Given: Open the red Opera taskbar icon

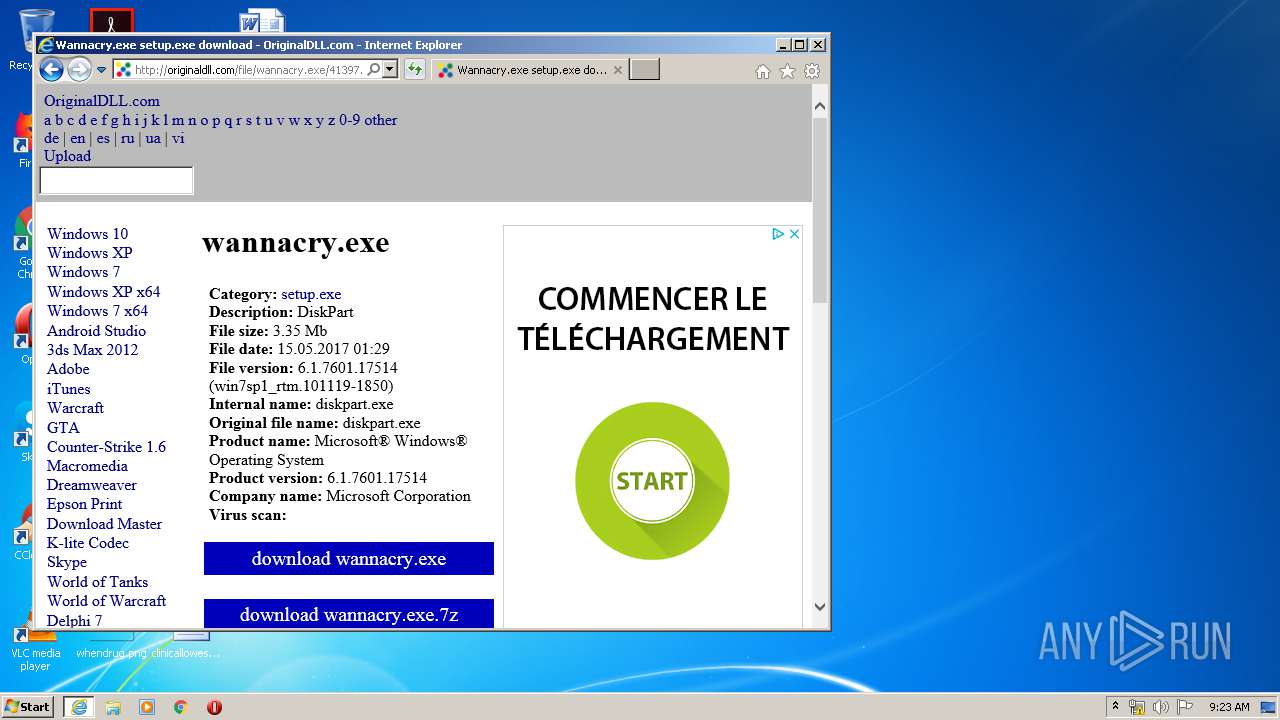Looking at the screenshot, I should (x=214, y=707).
